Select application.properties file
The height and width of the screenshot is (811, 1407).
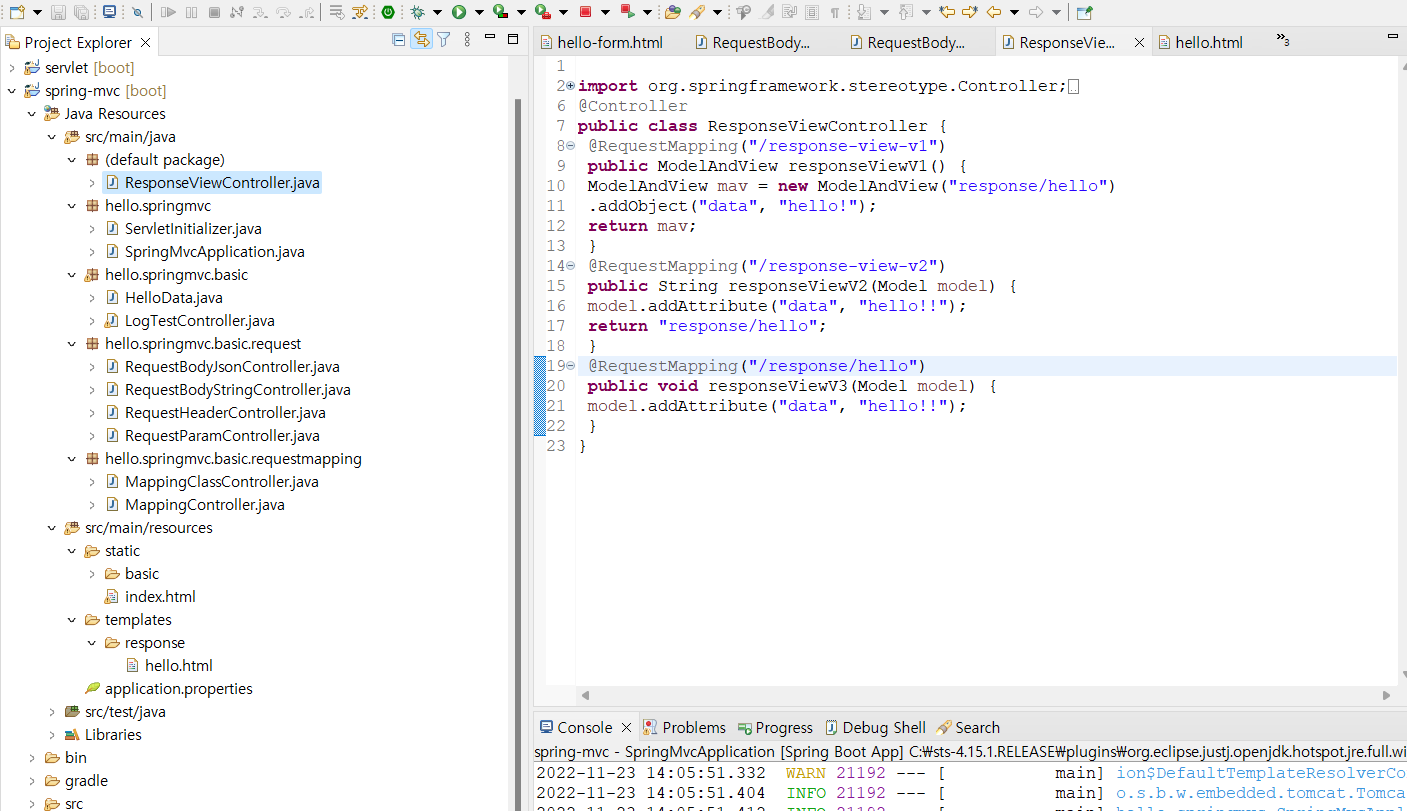[x=178, y=689]
